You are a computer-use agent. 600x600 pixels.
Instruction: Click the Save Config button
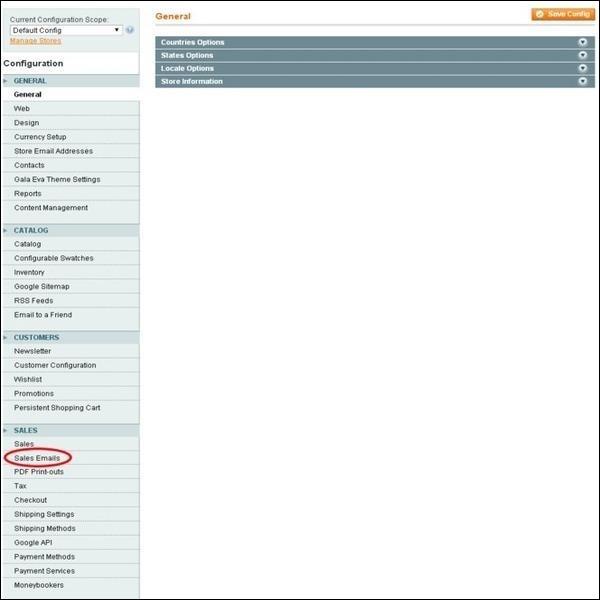tap(563, 14)
